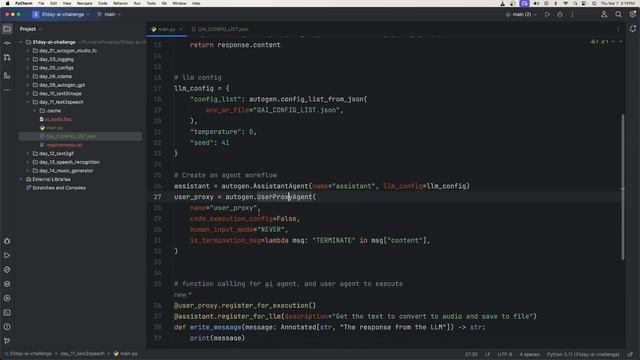Click the Wi-Fi icon in macOS menu bar
The width and height of the screenshot is (640, 360).
tap(565, 3)
